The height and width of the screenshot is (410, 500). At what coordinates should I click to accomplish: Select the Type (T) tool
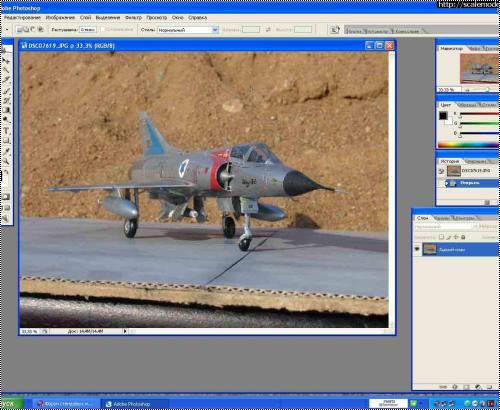pyautogui.click(x=7, y=131)
